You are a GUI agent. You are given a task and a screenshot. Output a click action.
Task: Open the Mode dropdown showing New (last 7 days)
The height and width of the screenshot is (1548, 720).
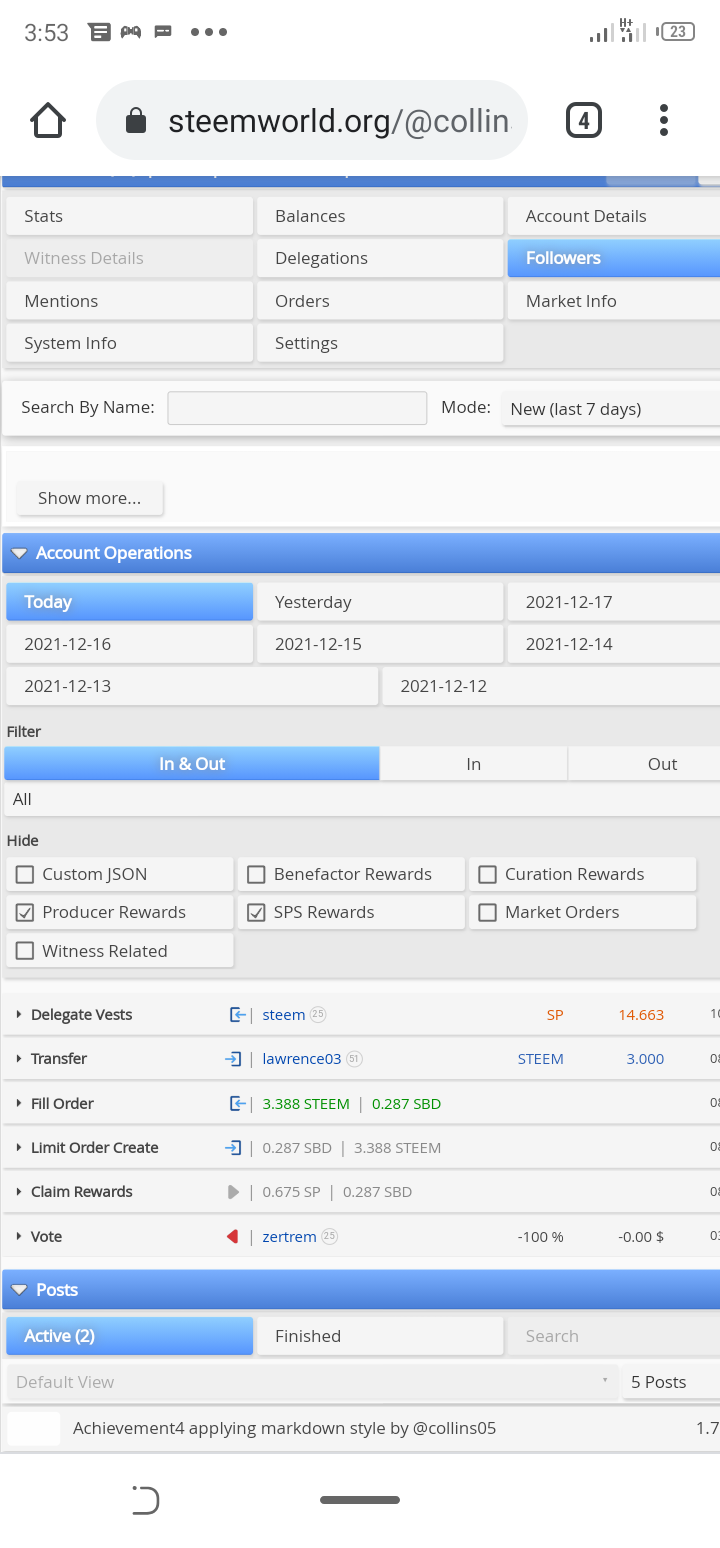[x=611, y=409]
